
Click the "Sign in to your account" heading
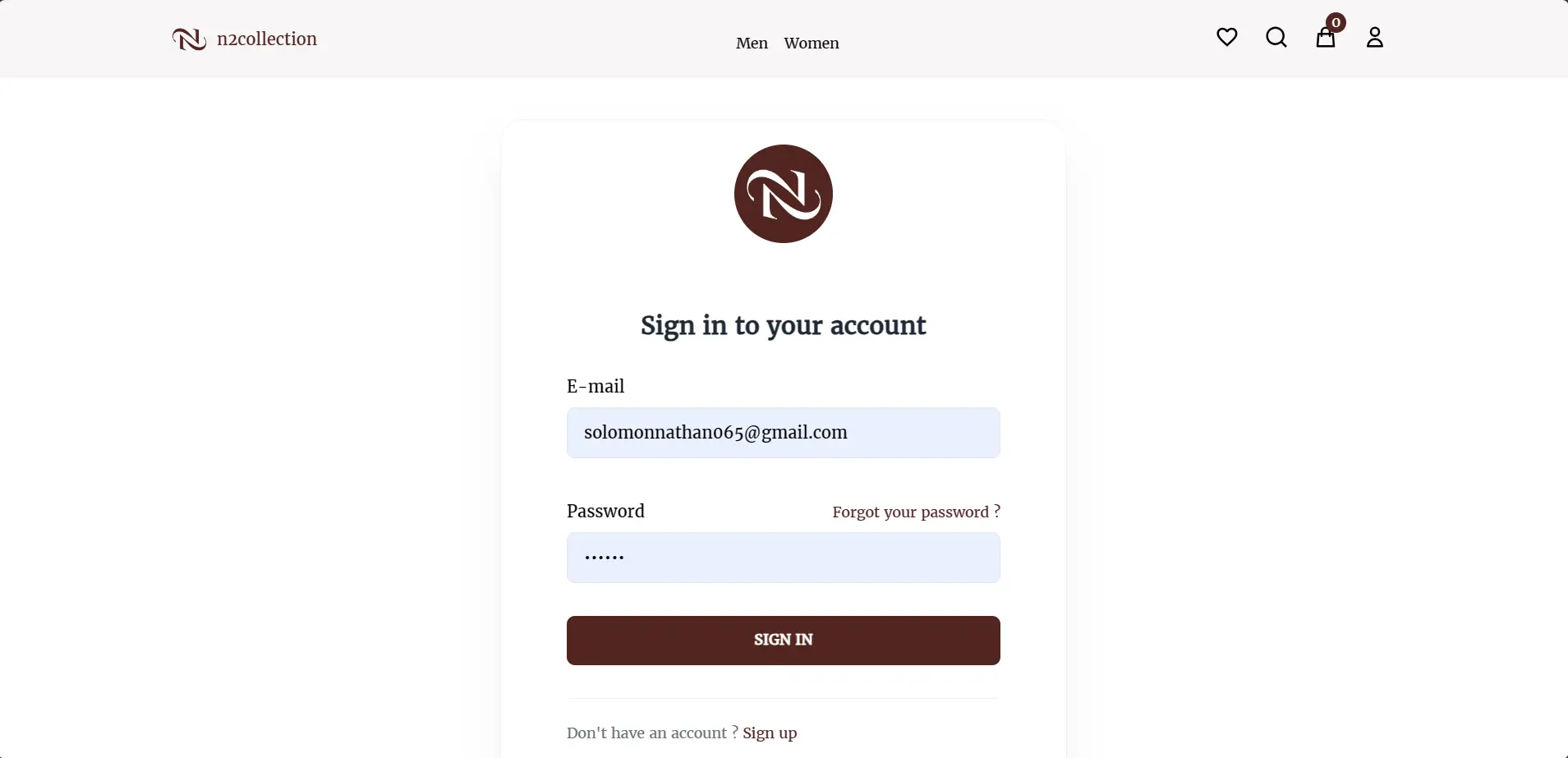click(x=784, y=325)
